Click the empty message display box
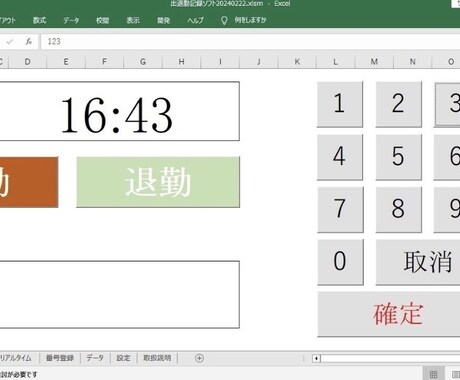Image resolution: width=460 pixels, height=380 pixels. 119,295
